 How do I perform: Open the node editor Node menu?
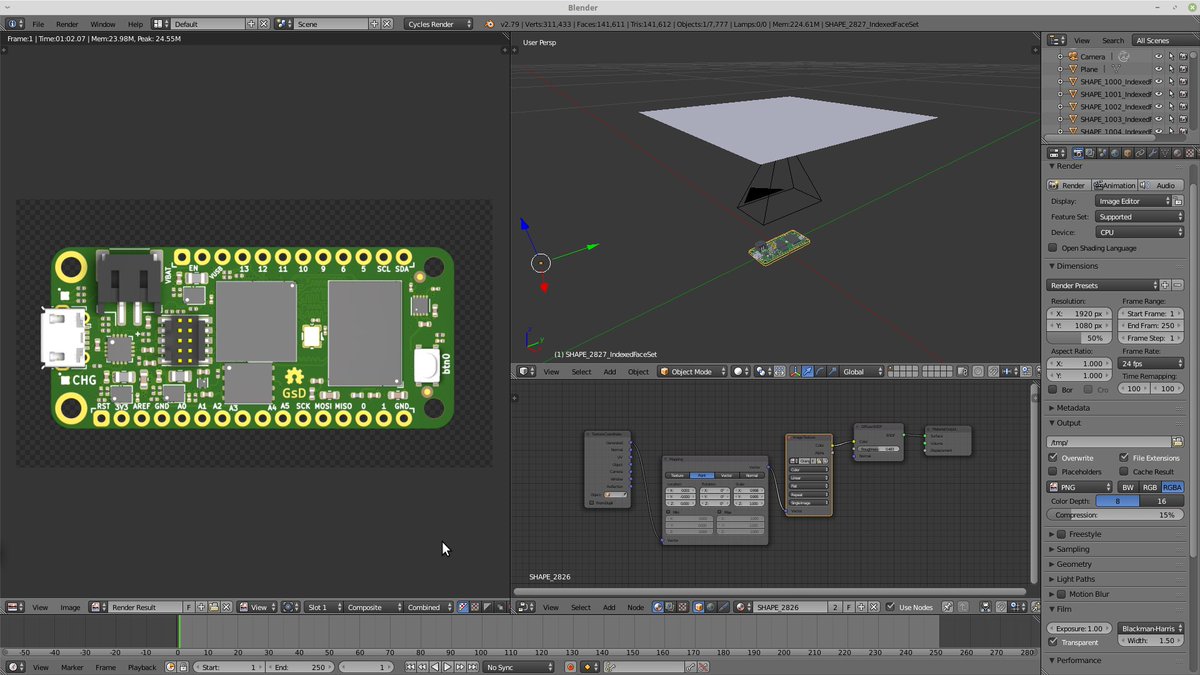click(636, 607)
